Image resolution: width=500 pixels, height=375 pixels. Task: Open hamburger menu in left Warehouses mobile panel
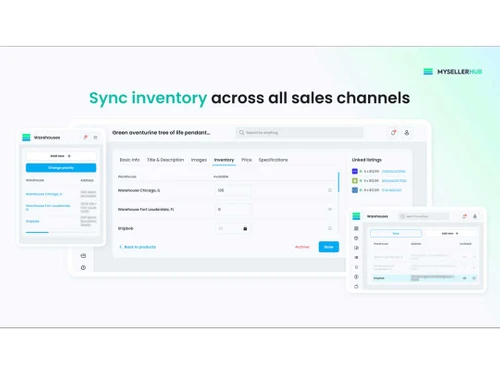[x=95, y=137]
